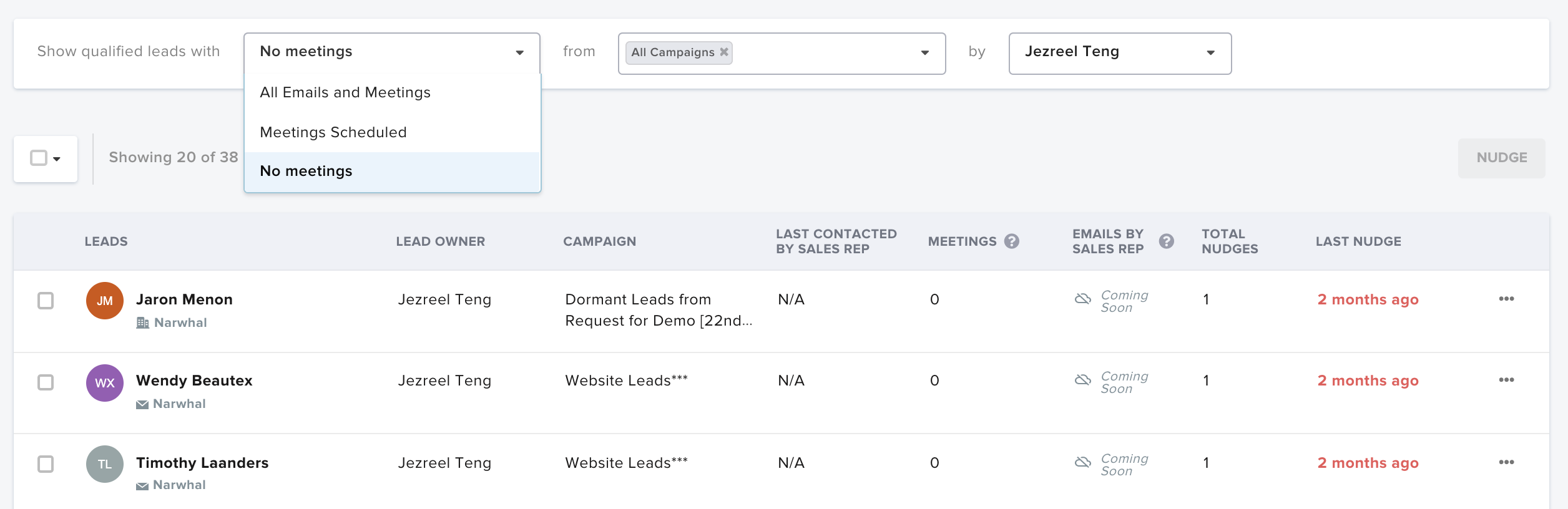The width and height of the screenshot is (1568, 509).
Task: Click 2 months ago in Wendy Beautex row
Action: click(x=1368, y=381)
